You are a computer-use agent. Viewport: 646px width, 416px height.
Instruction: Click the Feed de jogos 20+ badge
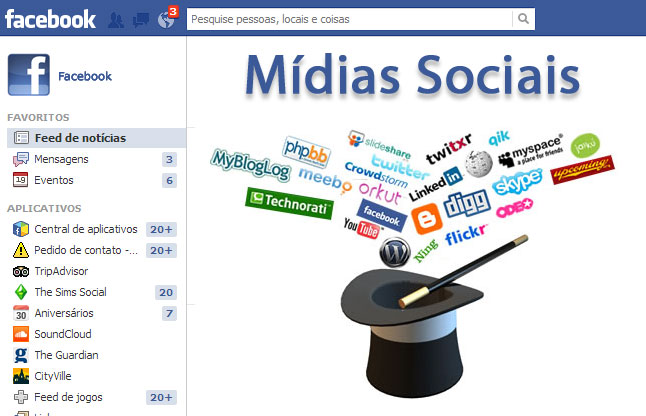coord(161,397)
